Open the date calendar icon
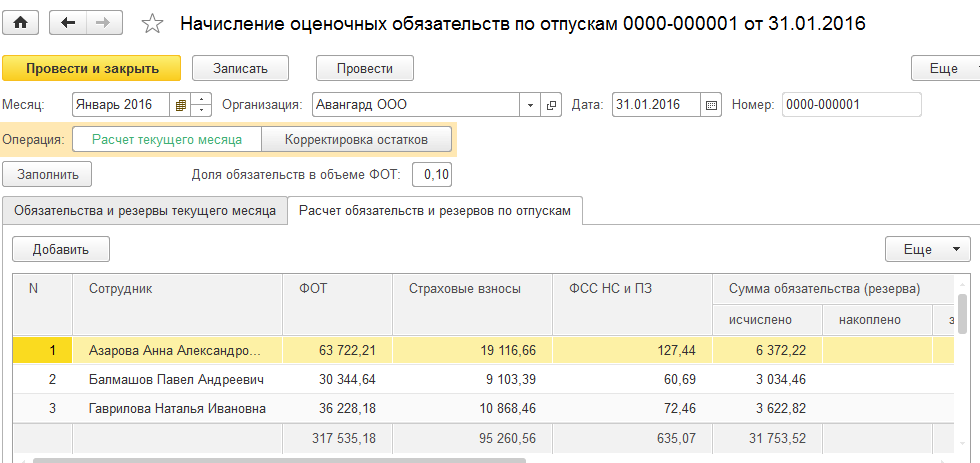Screen dimensions: 980x463 point(711,104)
